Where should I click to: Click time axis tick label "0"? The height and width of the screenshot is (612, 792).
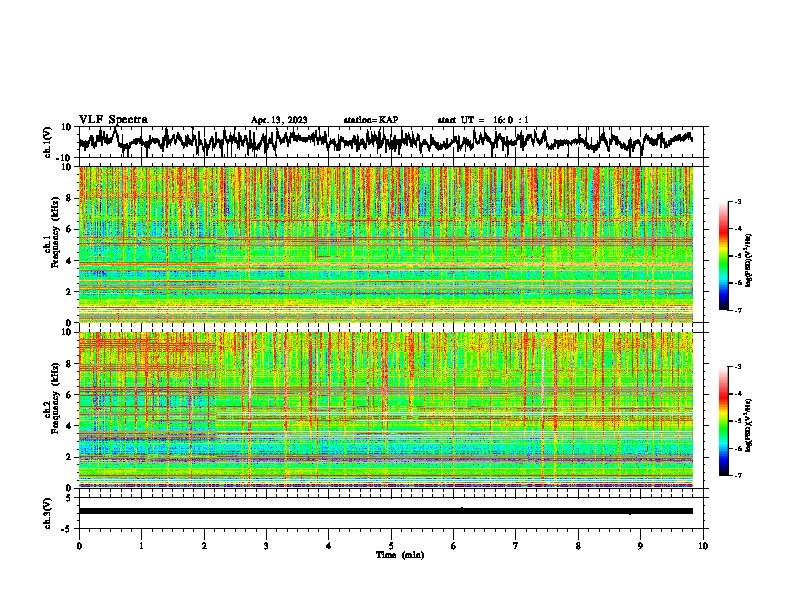[x=79, y=546]
